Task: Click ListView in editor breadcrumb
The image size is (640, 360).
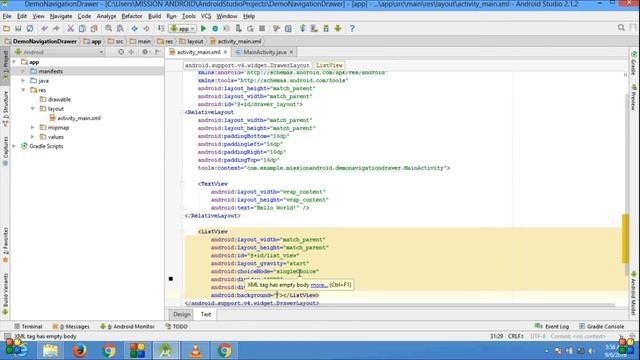Action: [329, 65]
